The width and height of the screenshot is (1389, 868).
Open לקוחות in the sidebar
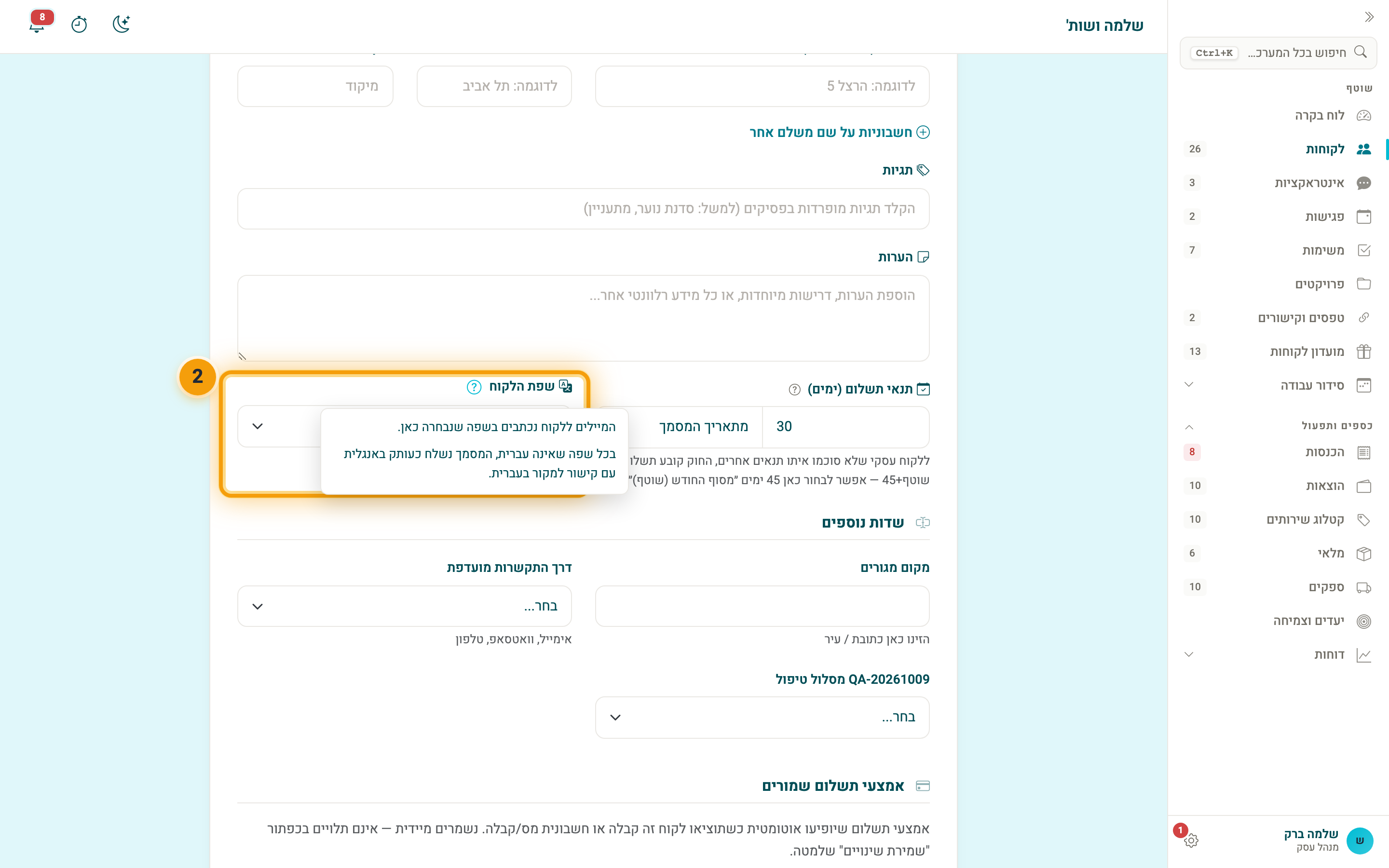tap(1278, 149)
